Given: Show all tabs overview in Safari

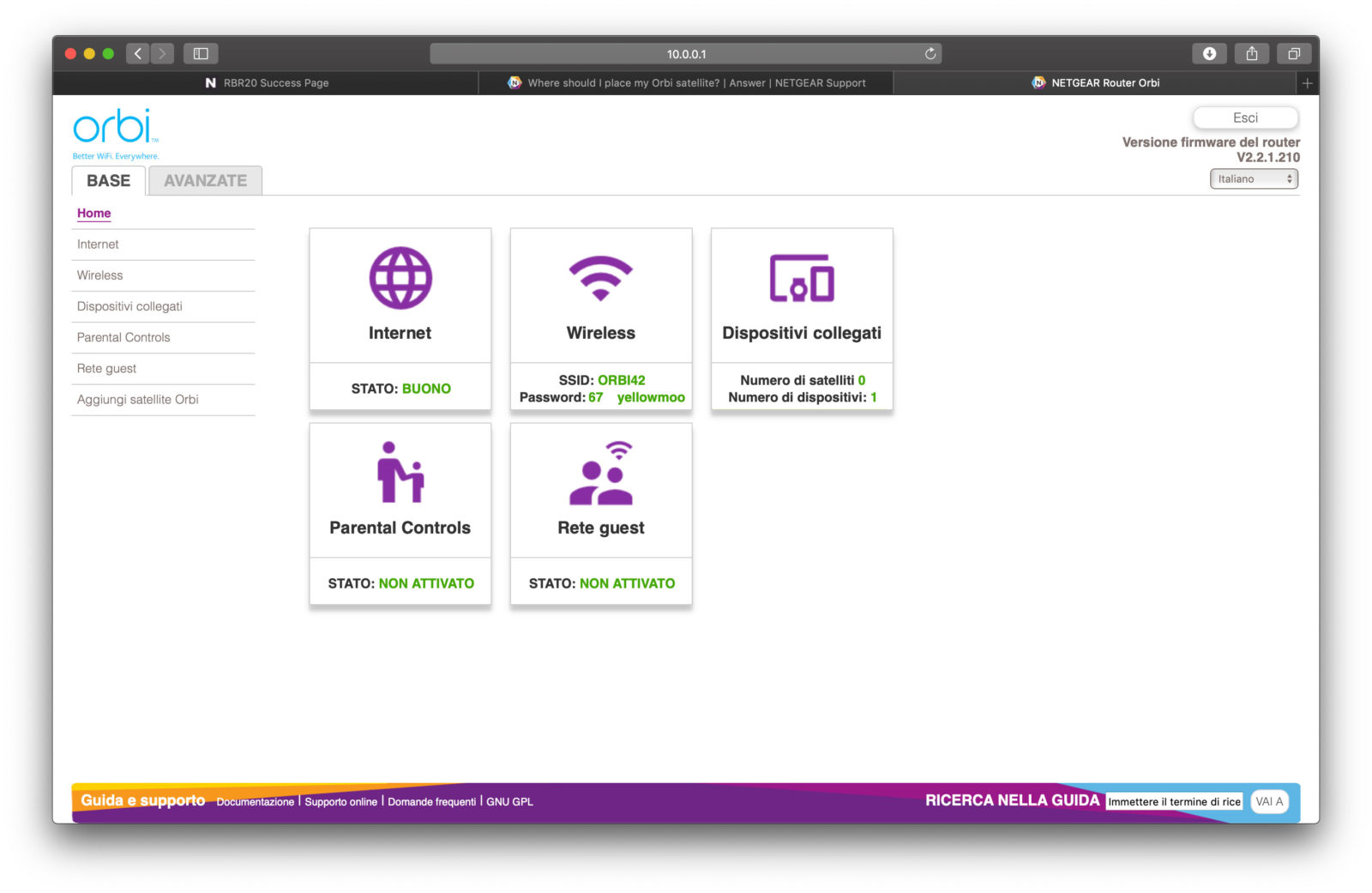Looking at the screenshot, I should (x=1294, y=53).
